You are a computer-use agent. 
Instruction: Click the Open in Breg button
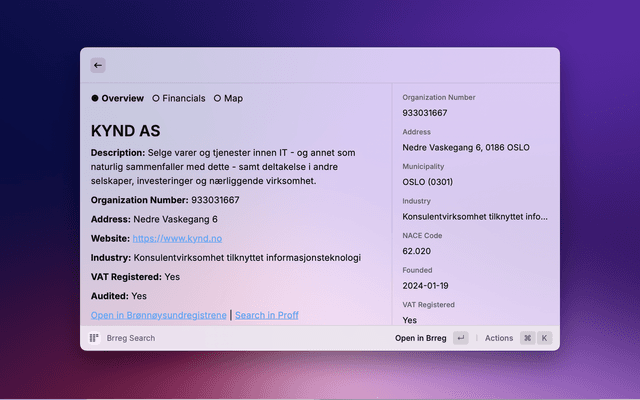tap(420, 338)
